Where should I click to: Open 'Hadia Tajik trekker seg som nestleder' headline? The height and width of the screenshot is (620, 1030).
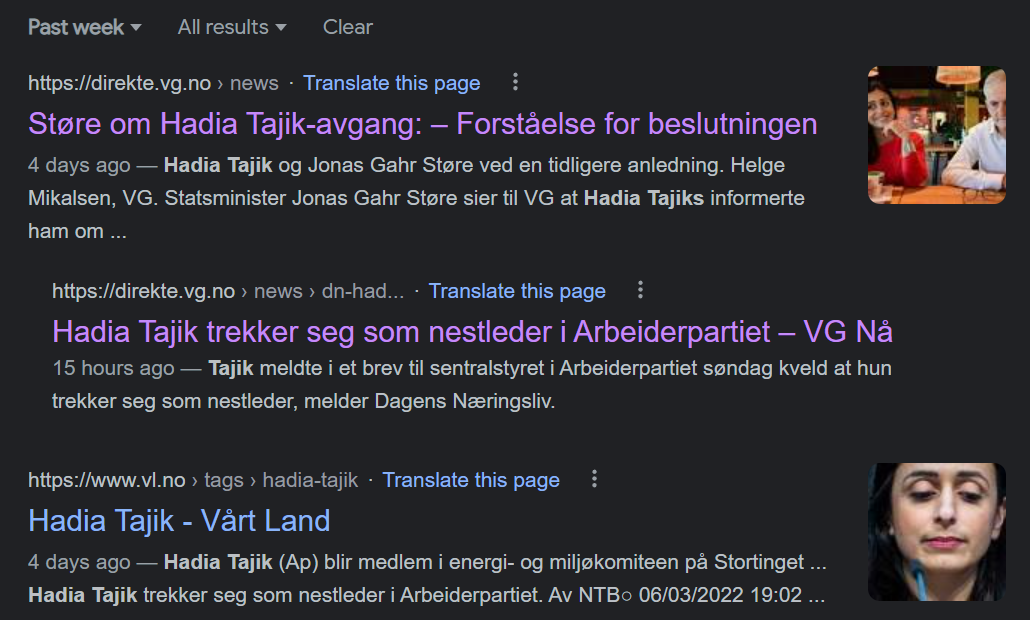472,331
